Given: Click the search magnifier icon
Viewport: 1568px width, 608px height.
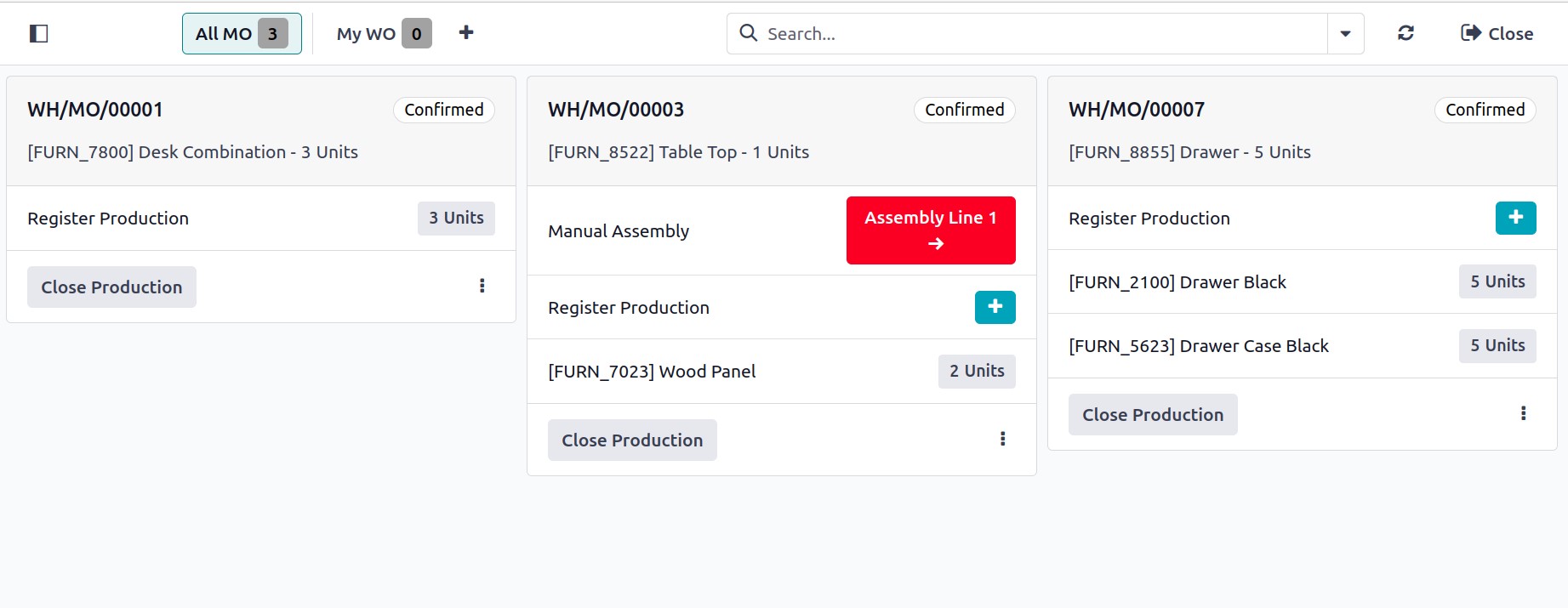Looking at the screenshot, I should (749, 33).
